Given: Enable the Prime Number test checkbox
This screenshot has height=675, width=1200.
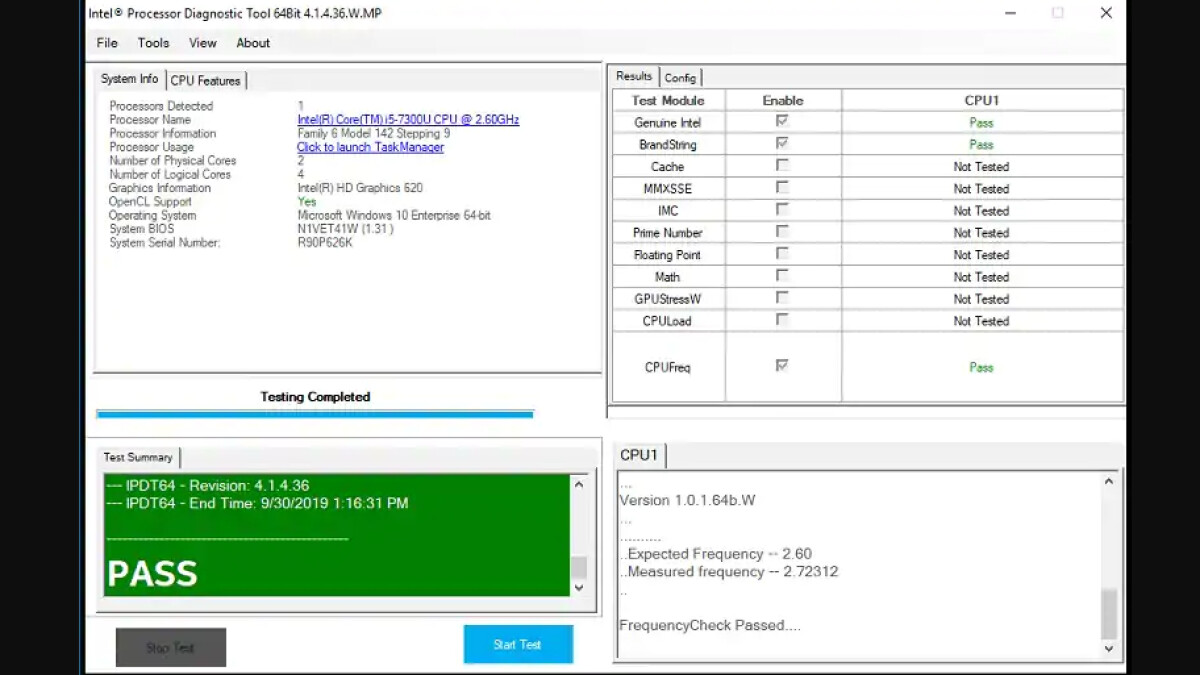Looking at the screenshot, I should 782,231.
